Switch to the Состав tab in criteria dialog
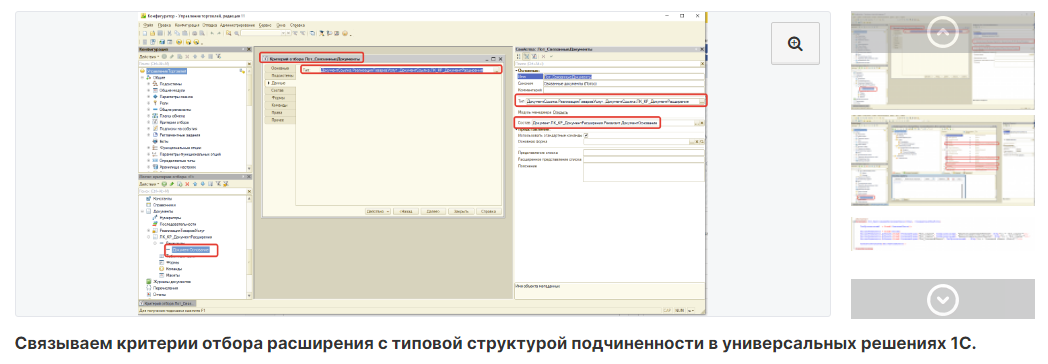 point(279,90)
